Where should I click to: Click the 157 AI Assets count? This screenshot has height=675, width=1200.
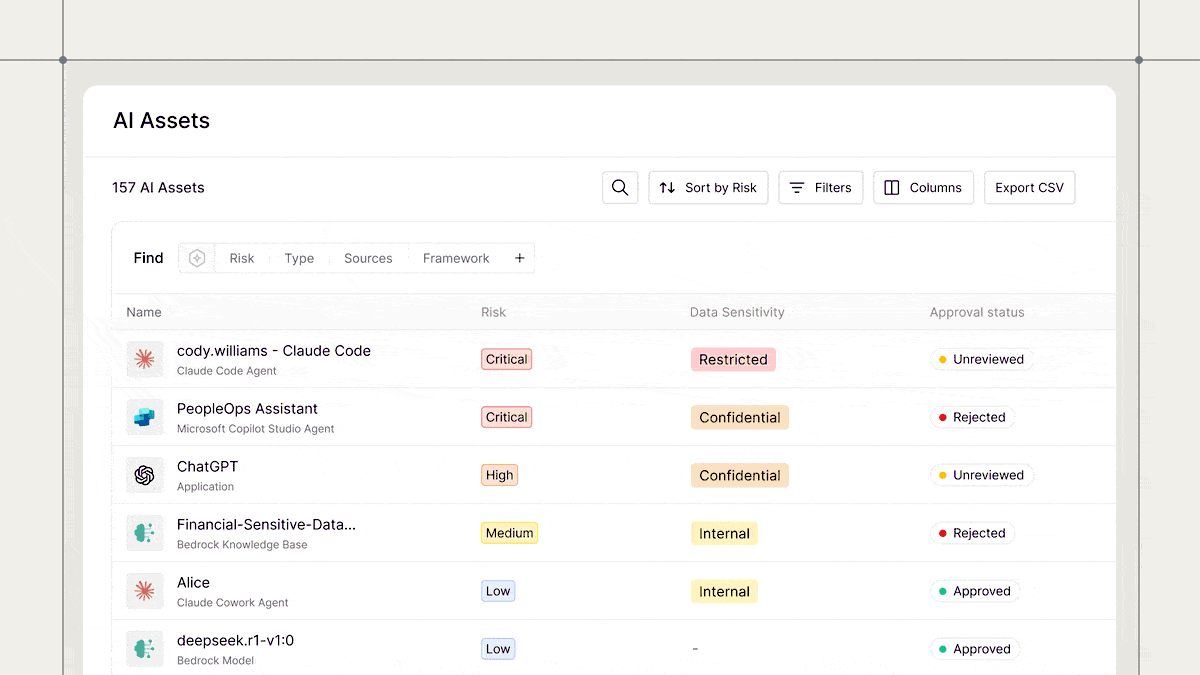pos(158,188)
